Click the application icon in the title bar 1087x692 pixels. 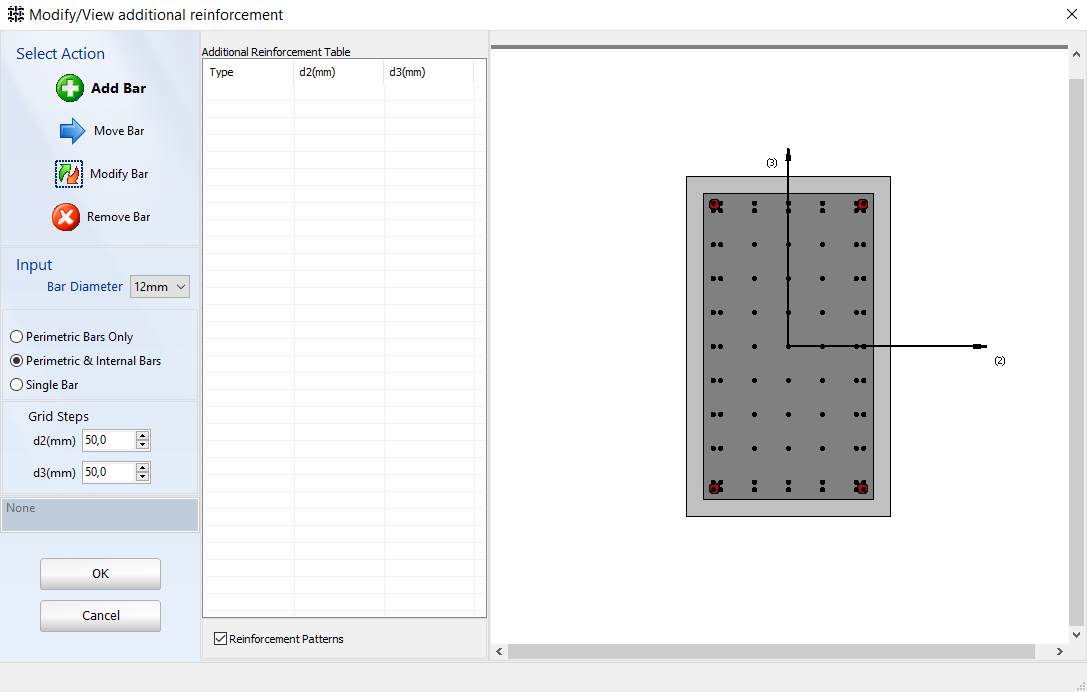click(15, 15)
